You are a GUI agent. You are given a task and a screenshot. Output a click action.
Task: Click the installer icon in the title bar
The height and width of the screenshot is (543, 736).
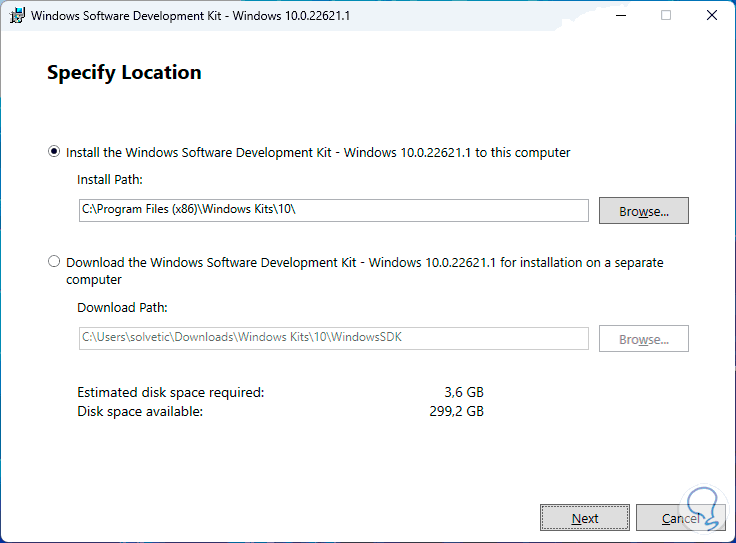coord(17,15)
